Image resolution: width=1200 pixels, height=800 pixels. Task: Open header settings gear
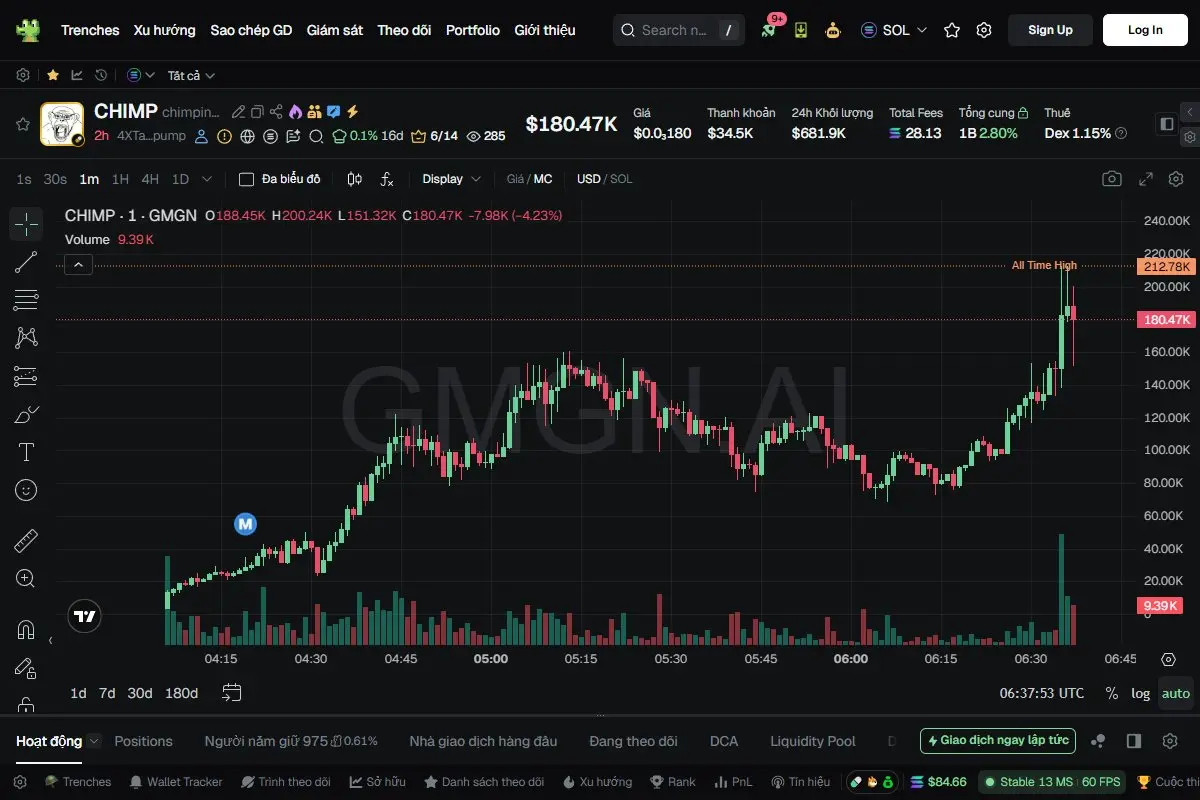pyautogui.click(x=984, y=30)
